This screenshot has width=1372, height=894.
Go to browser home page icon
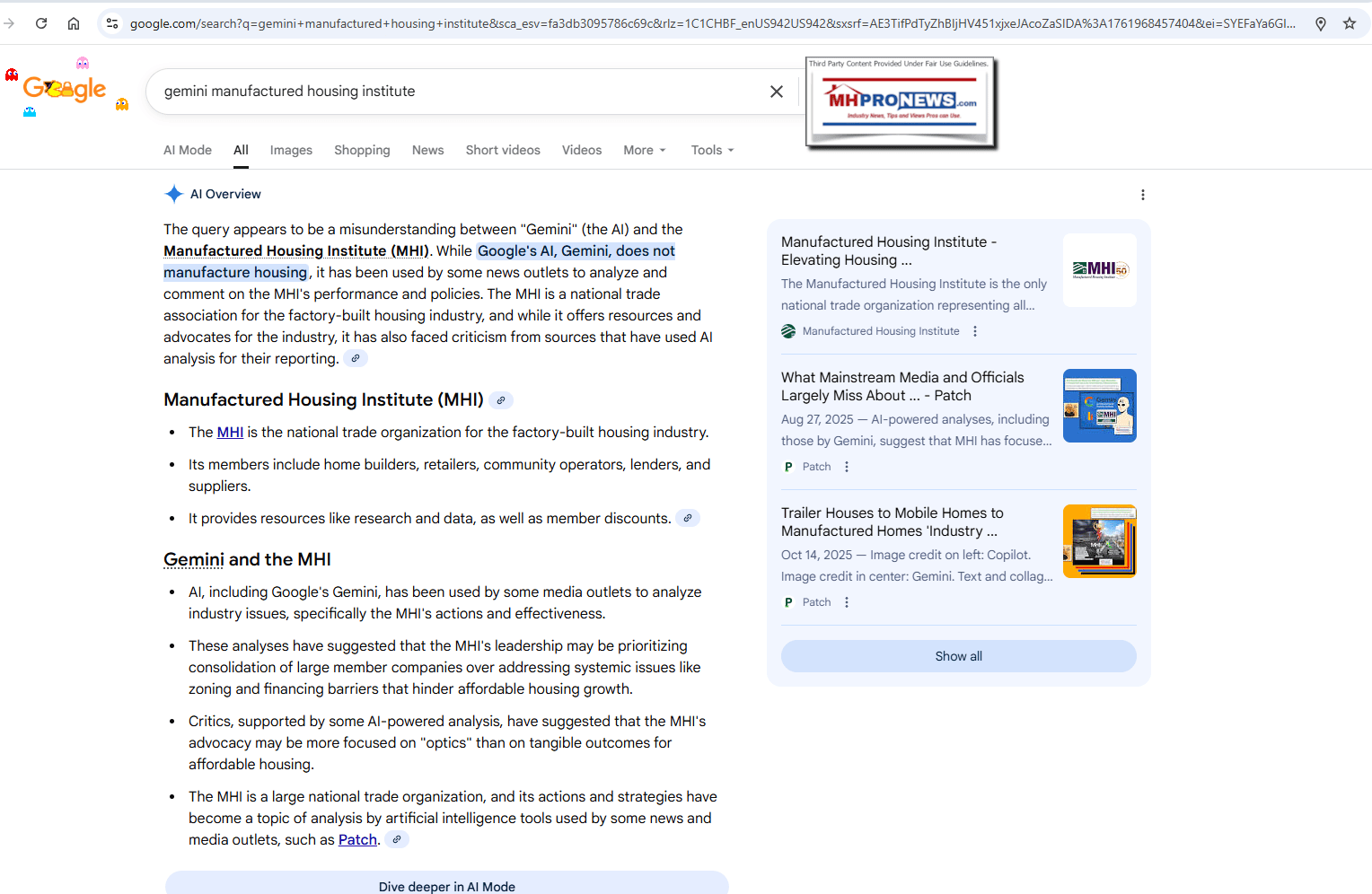(74, 23)
